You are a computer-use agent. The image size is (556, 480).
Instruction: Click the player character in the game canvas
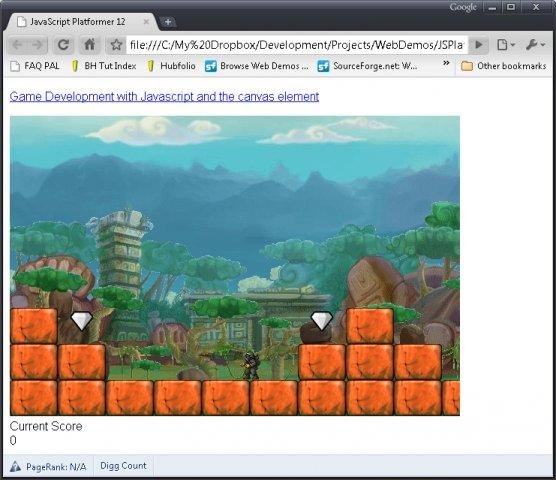coord(251,365)
